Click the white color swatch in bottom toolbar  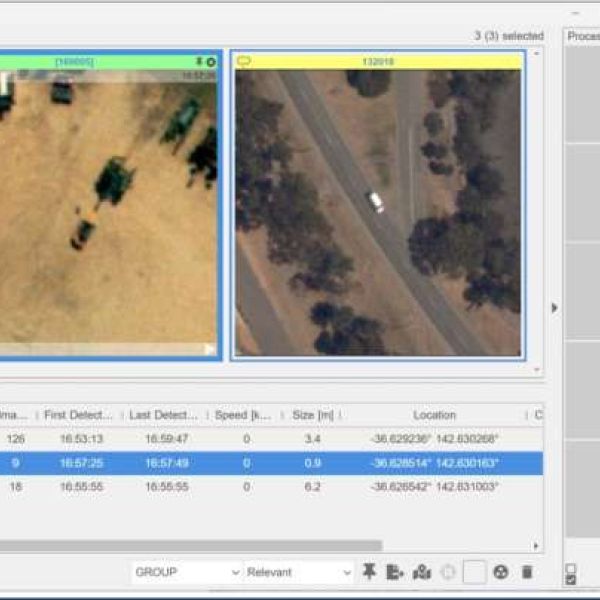475,572
